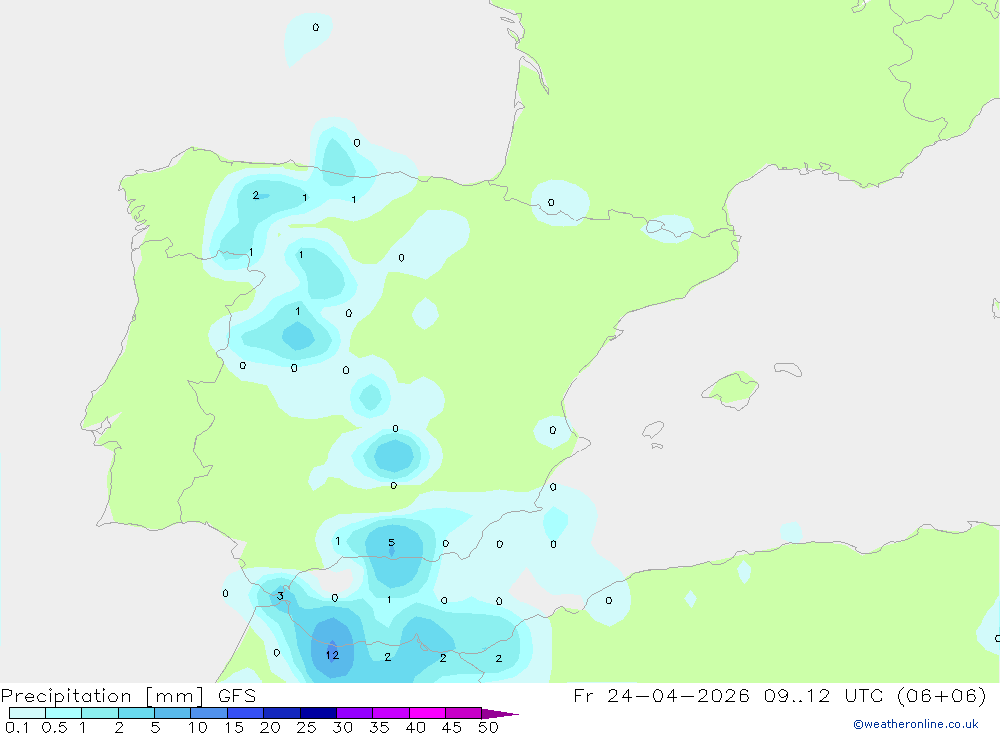Click the date 'Fr 24-04-2026' text
The height and width of the screenshot is (733, 1000).
[x=661, y=695]
